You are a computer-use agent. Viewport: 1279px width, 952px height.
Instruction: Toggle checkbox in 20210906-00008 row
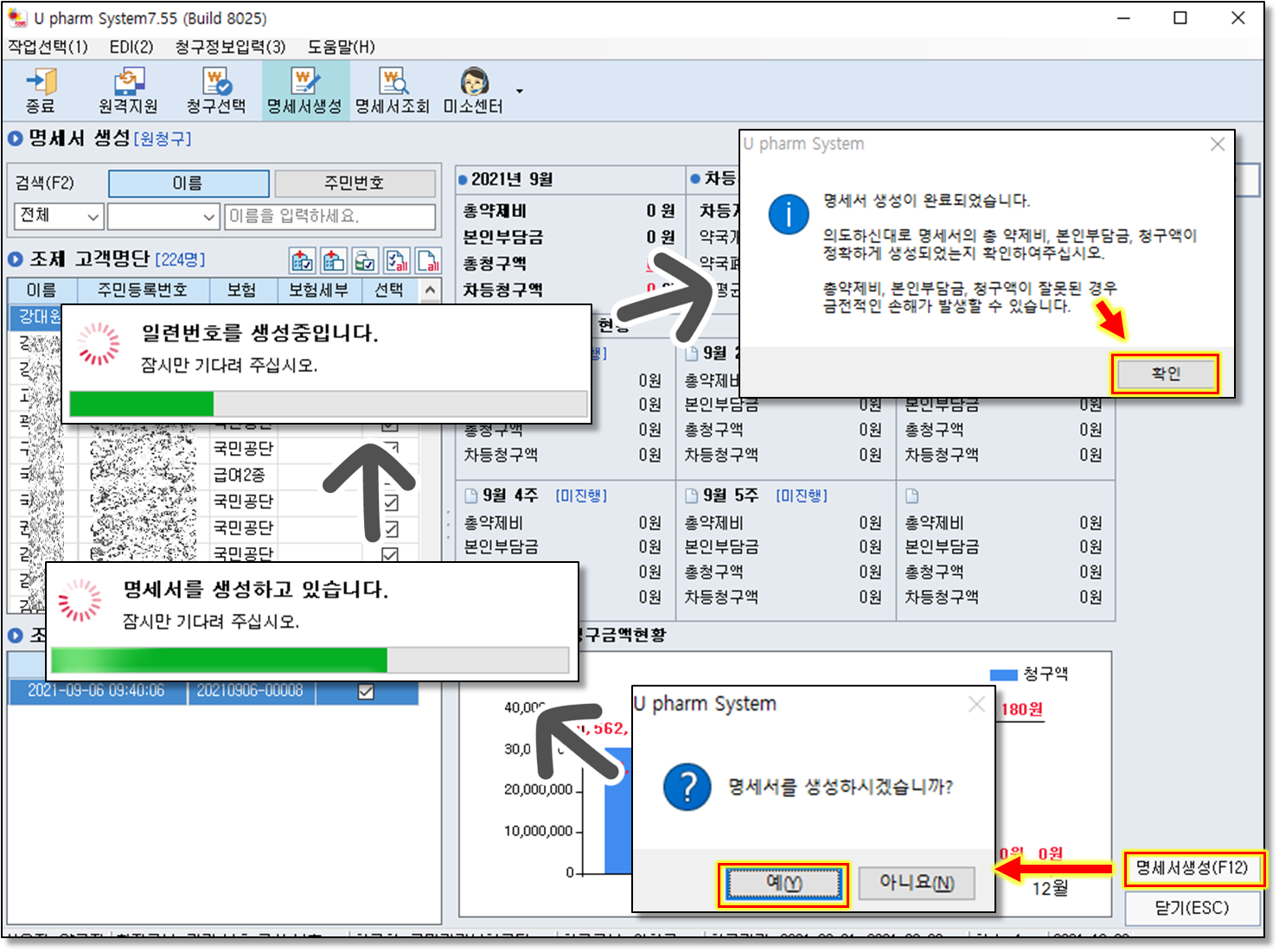point(366,691)
